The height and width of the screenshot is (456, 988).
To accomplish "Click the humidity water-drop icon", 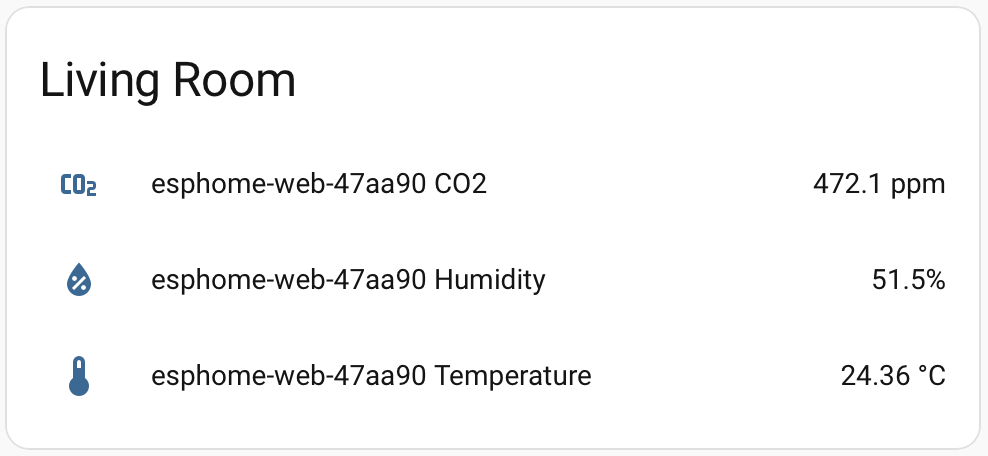I will coord(79,281).
